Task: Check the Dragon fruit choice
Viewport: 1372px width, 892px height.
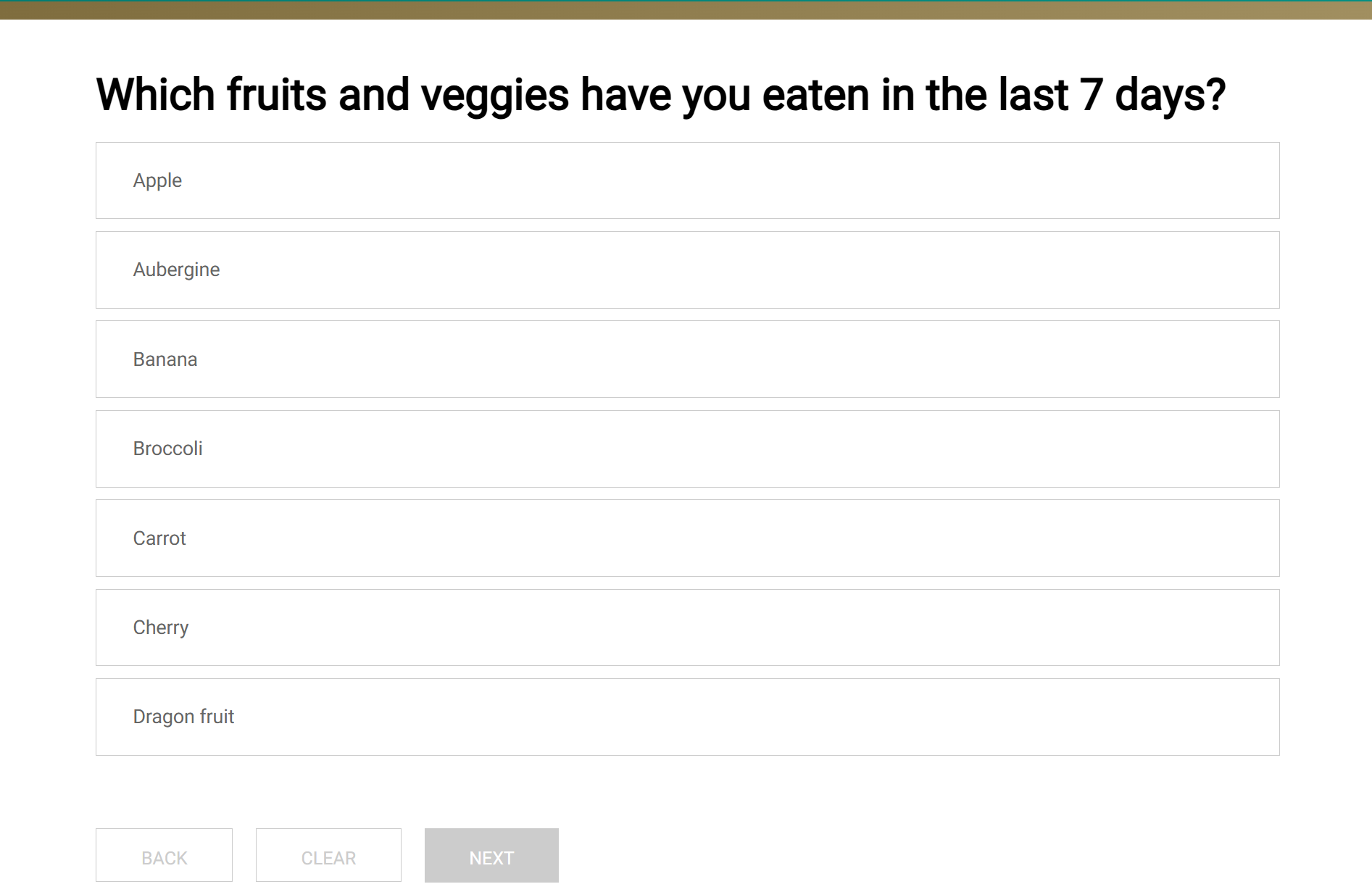Action: 687,717
